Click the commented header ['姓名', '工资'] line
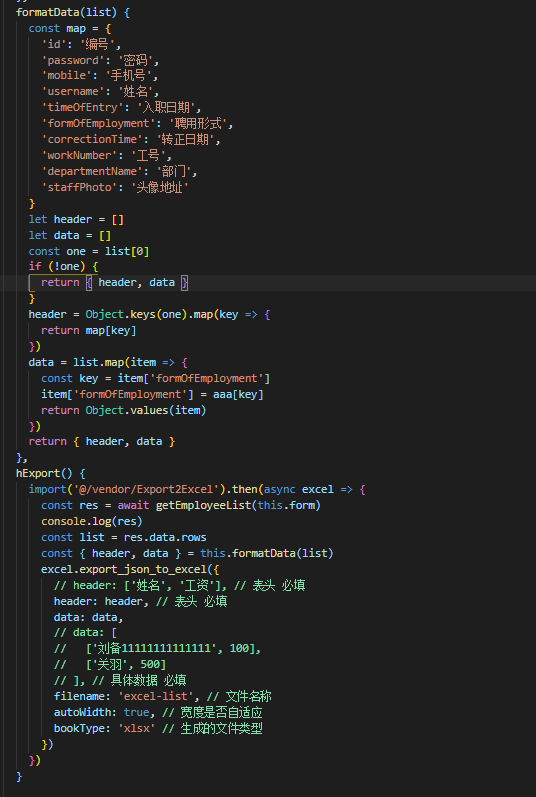 click(x=180, y=586)
